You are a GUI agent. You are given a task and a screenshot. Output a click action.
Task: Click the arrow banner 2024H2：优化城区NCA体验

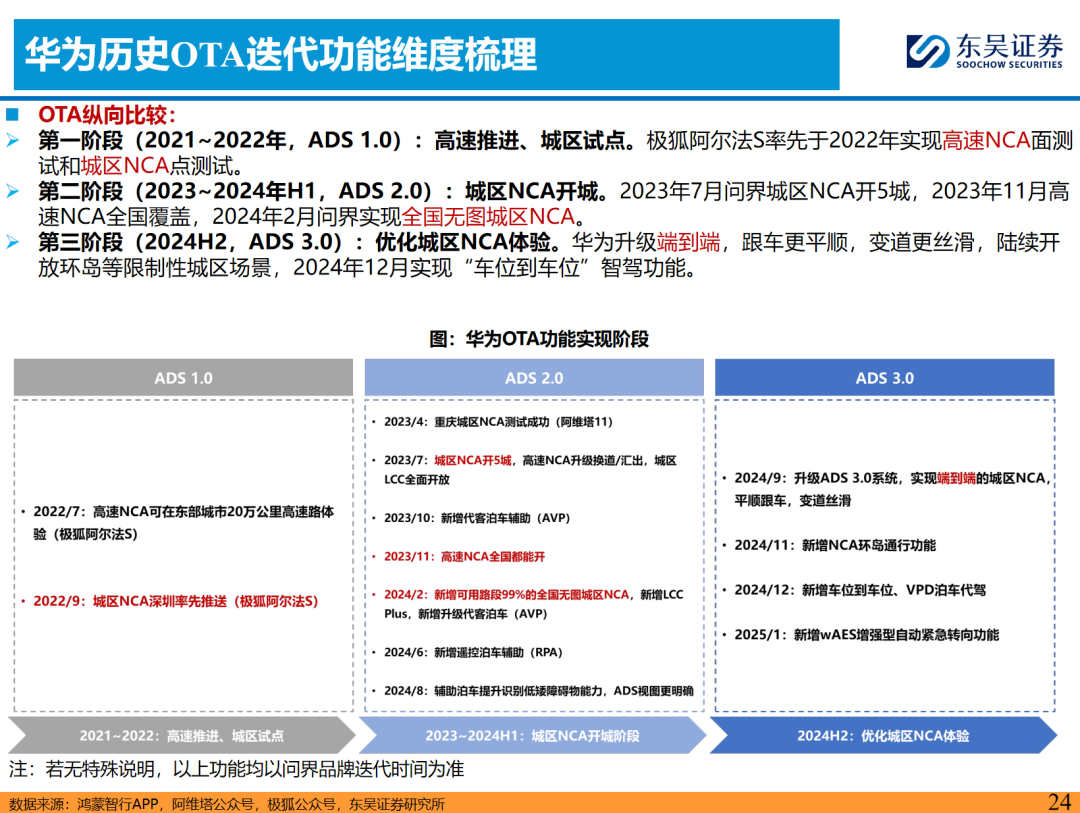tap(883, 735)
